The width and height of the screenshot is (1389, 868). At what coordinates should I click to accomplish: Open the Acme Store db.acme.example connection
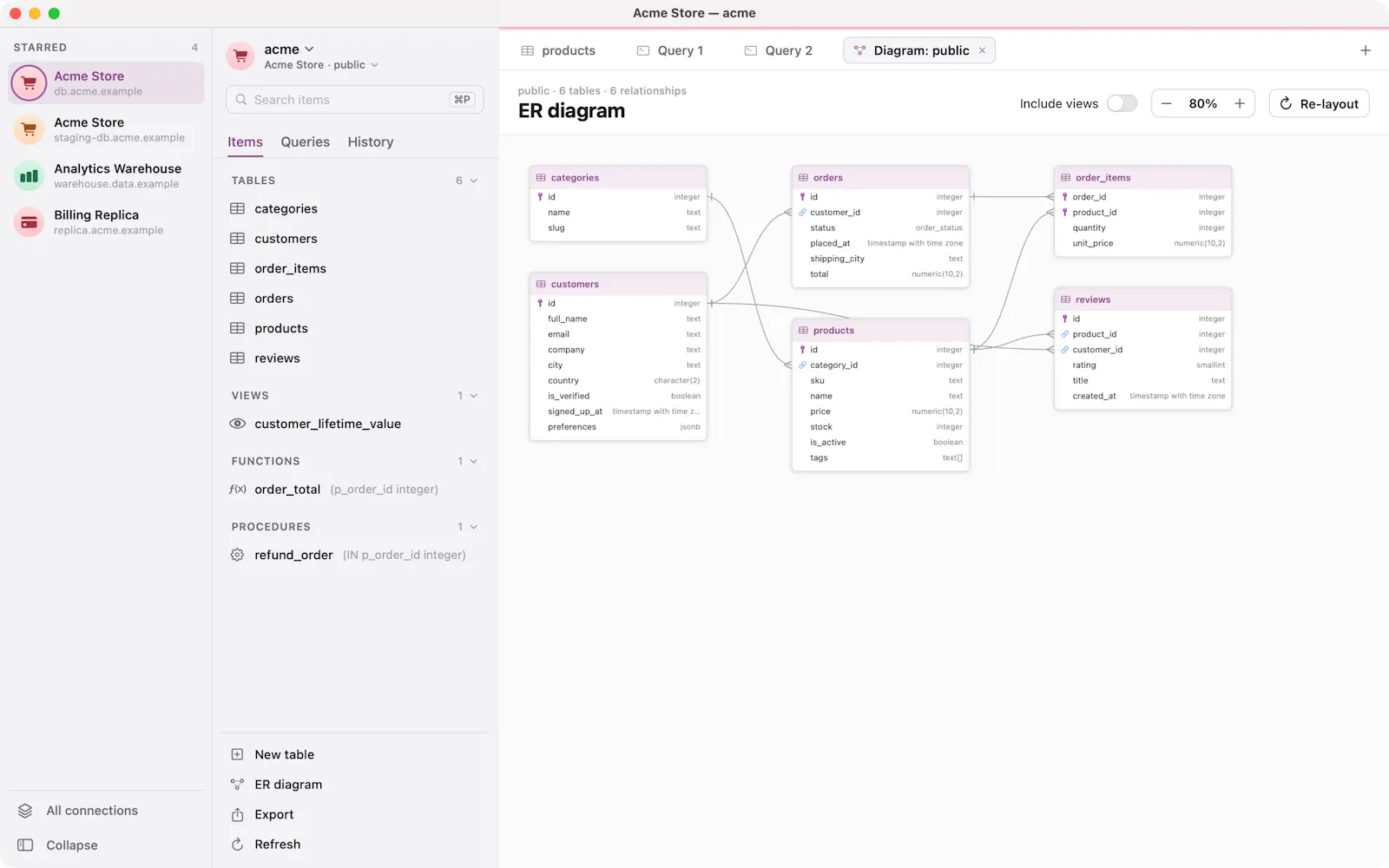[x=106, y=83]
